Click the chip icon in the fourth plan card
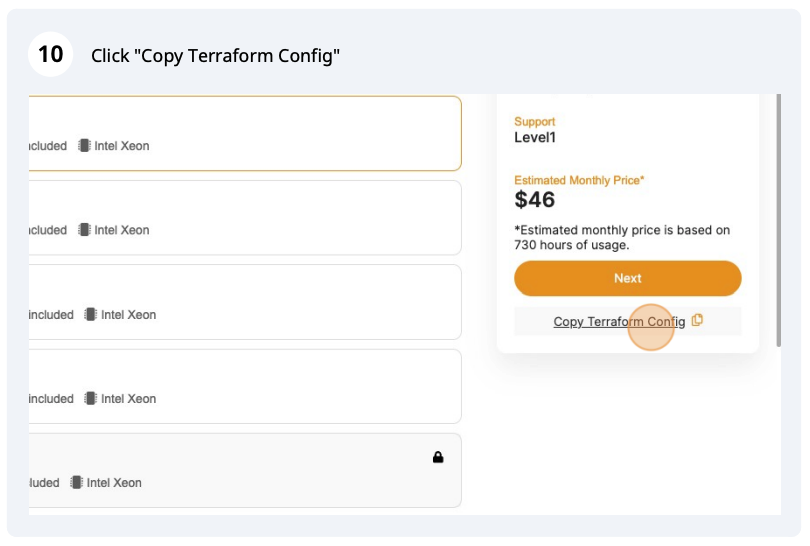 coord(91,398)
